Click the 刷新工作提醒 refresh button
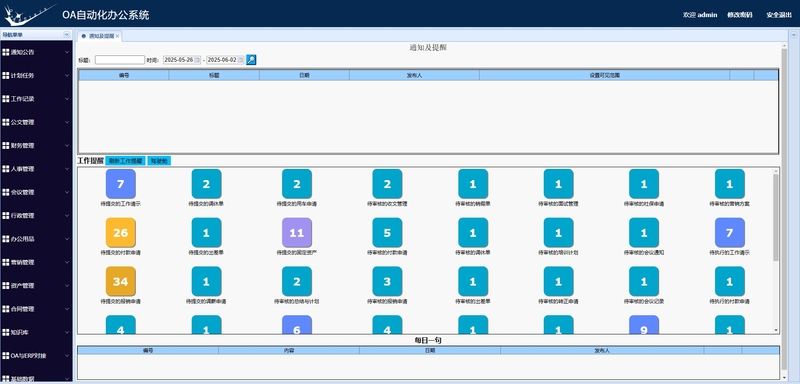Image resolution: width=800 pixels, height=384 pixels. 126,161
